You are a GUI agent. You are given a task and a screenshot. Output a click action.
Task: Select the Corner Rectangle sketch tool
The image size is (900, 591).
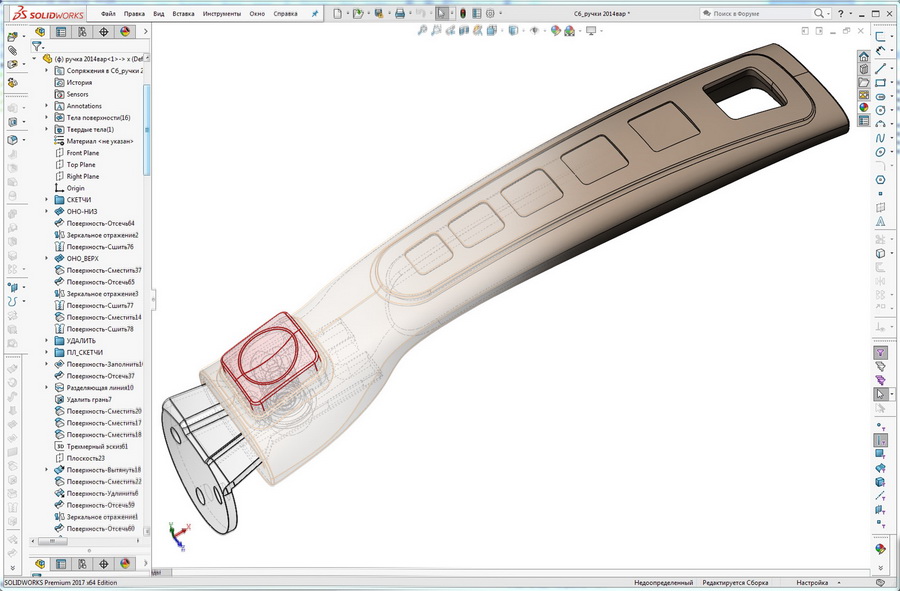coord(880,83)
